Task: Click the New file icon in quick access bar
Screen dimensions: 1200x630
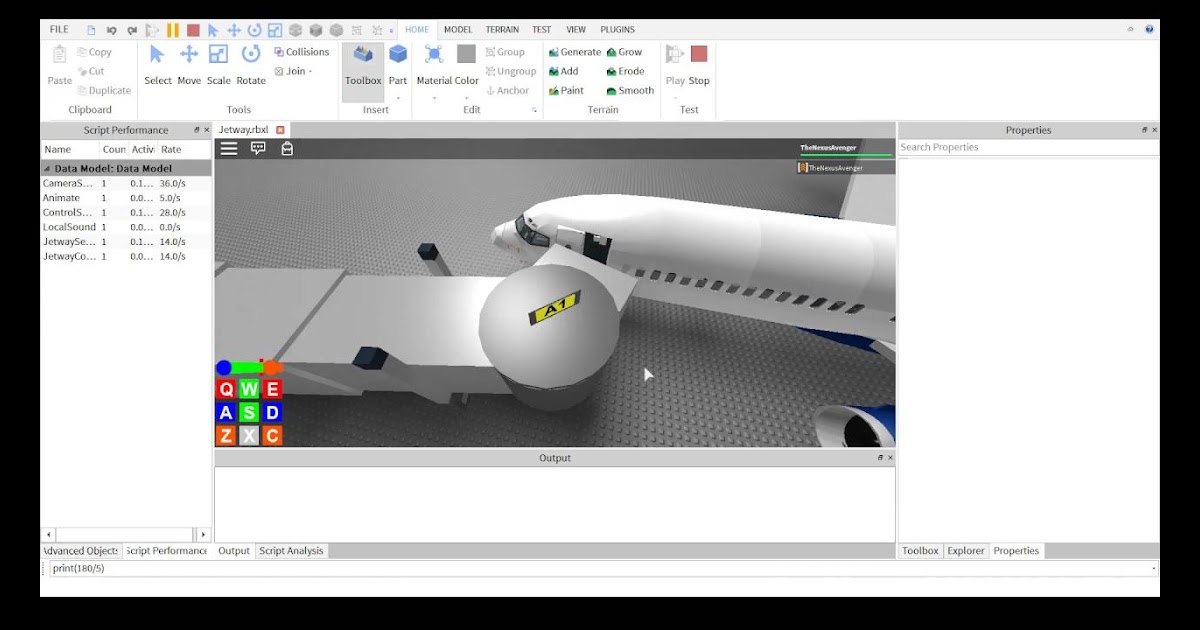Action: pyautogui.click(x=91, y=30)
